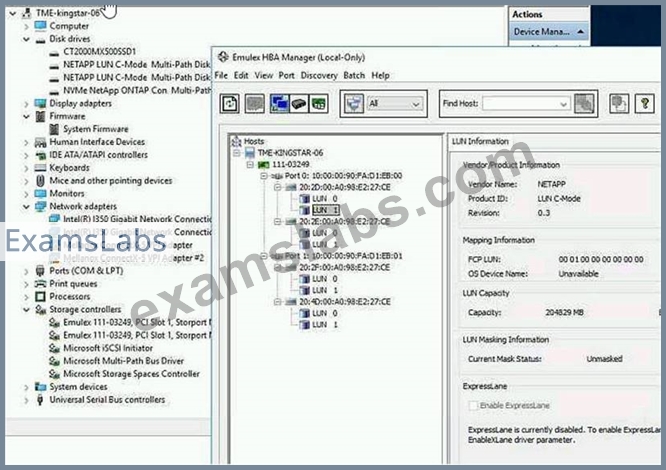Click the filter icon beside All dropdown

pyautogui.click(x=353, y=104)
